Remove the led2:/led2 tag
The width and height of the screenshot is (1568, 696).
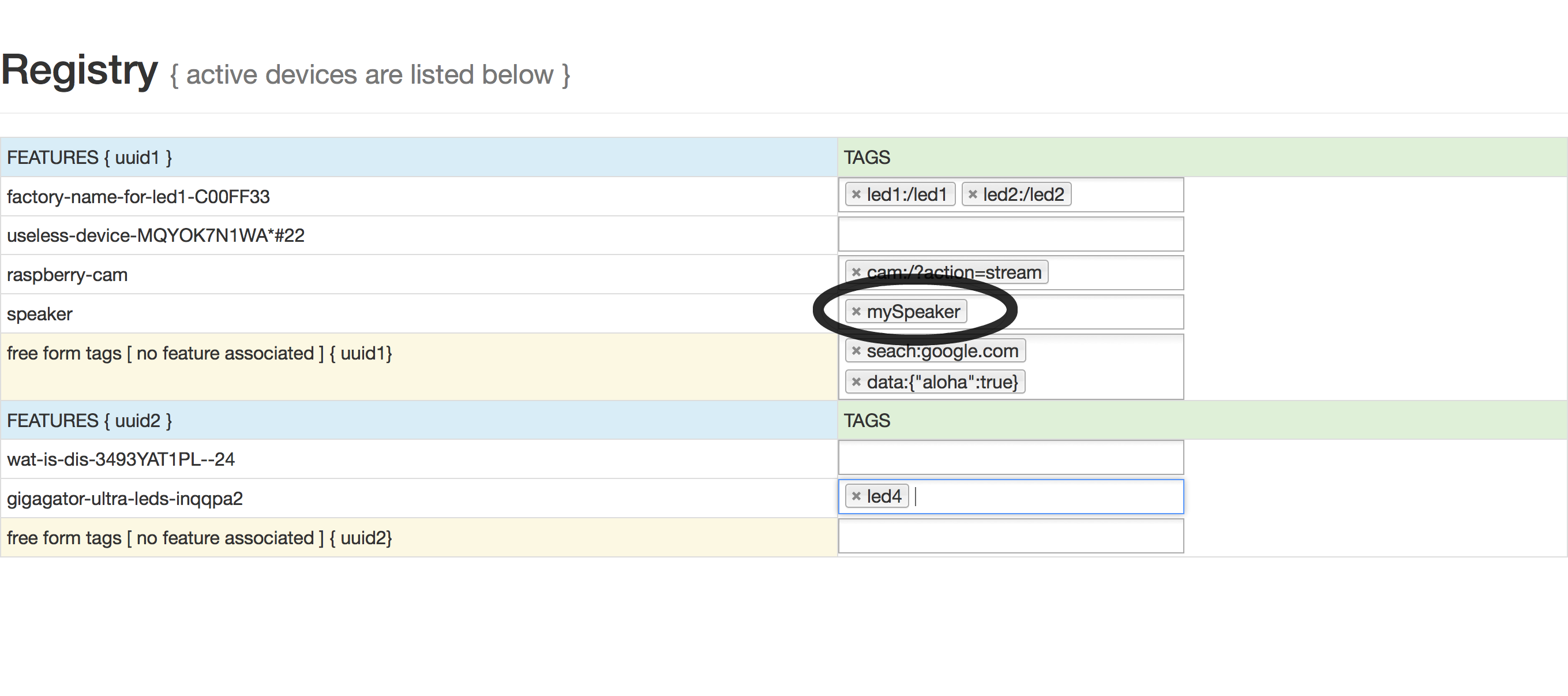coord(972,195)
